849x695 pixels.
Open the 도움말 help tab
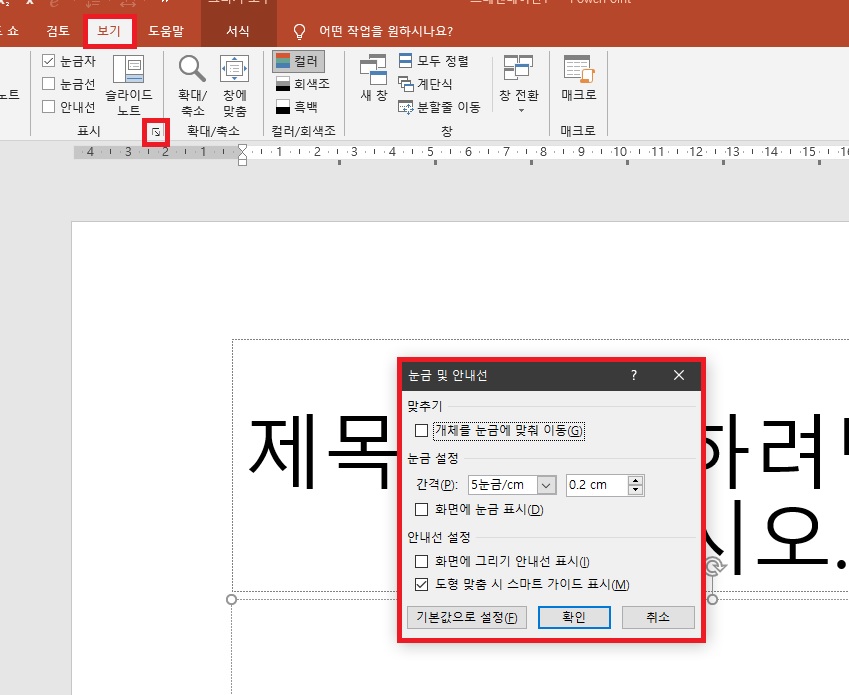(166, 31)
